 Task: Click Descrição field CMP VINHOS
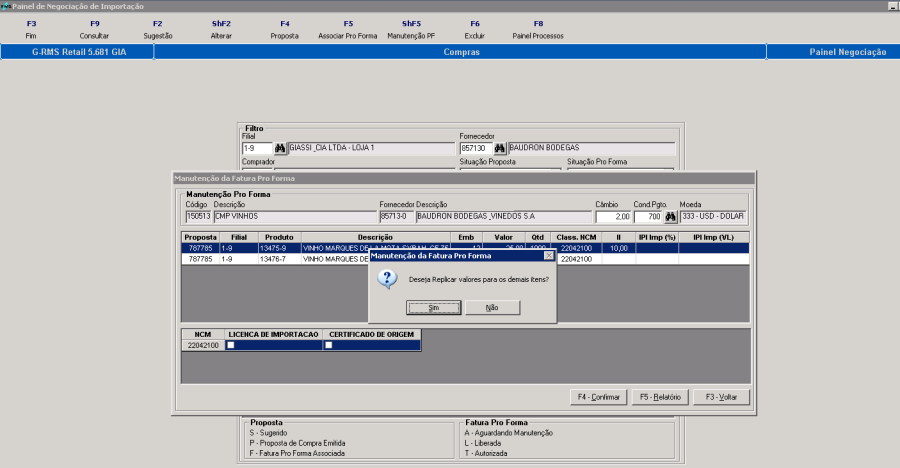tap(295, 216)
